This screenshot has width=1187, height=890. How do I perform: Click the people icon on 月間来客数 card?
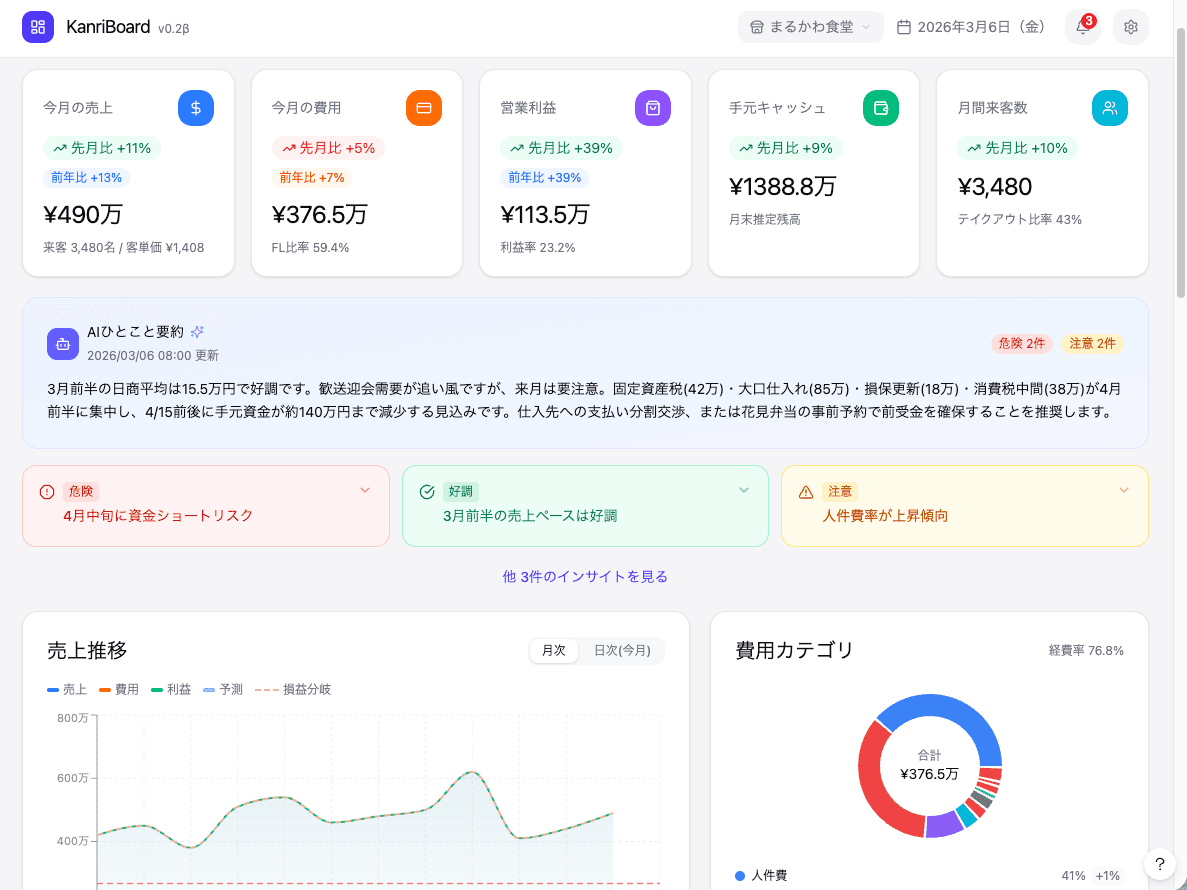coord(1110,108)
